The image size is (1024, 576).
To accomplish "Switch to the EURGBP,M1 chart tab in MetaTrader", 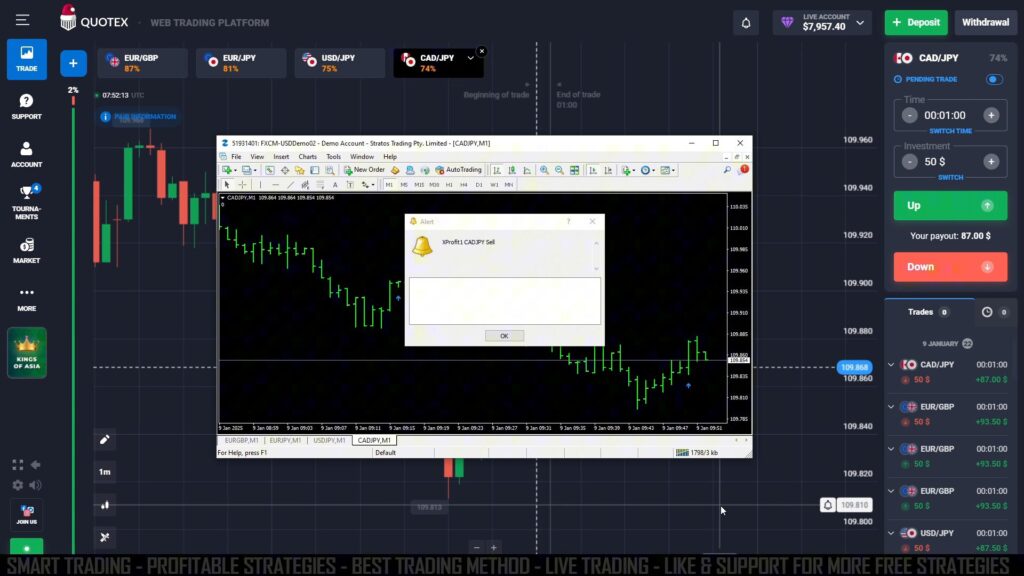I will pos(241,441).
